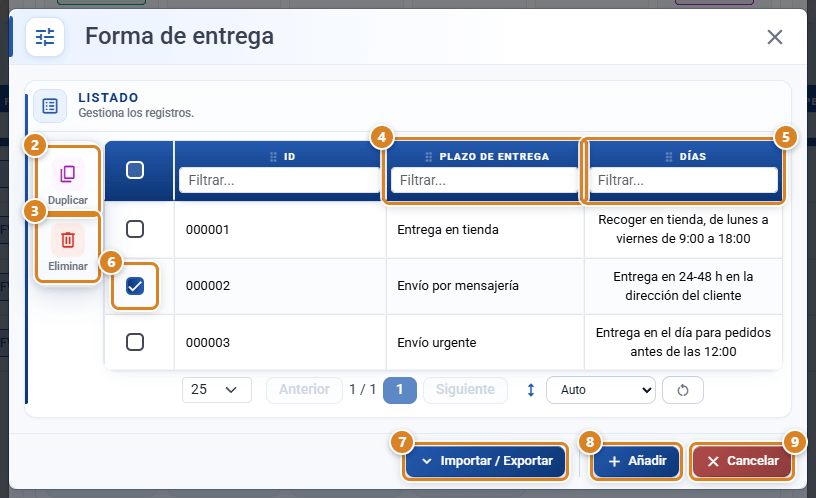The width and height of the screenshot is (816, 498).
Task: Uncheck the row 000002 checkbox
Action: point(135,286)
